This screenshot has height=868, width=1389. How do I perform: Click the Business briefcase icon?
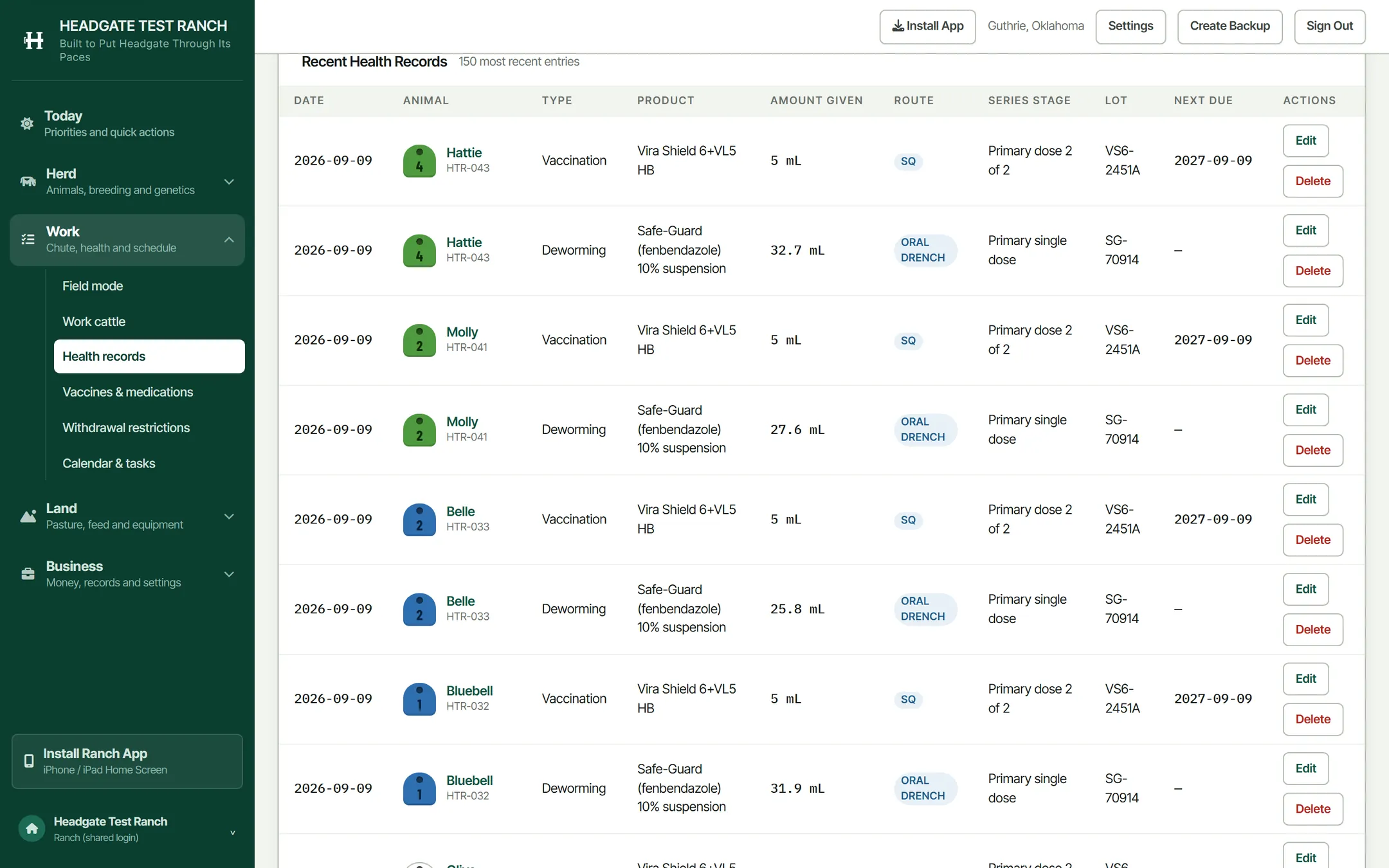(28, 574)
